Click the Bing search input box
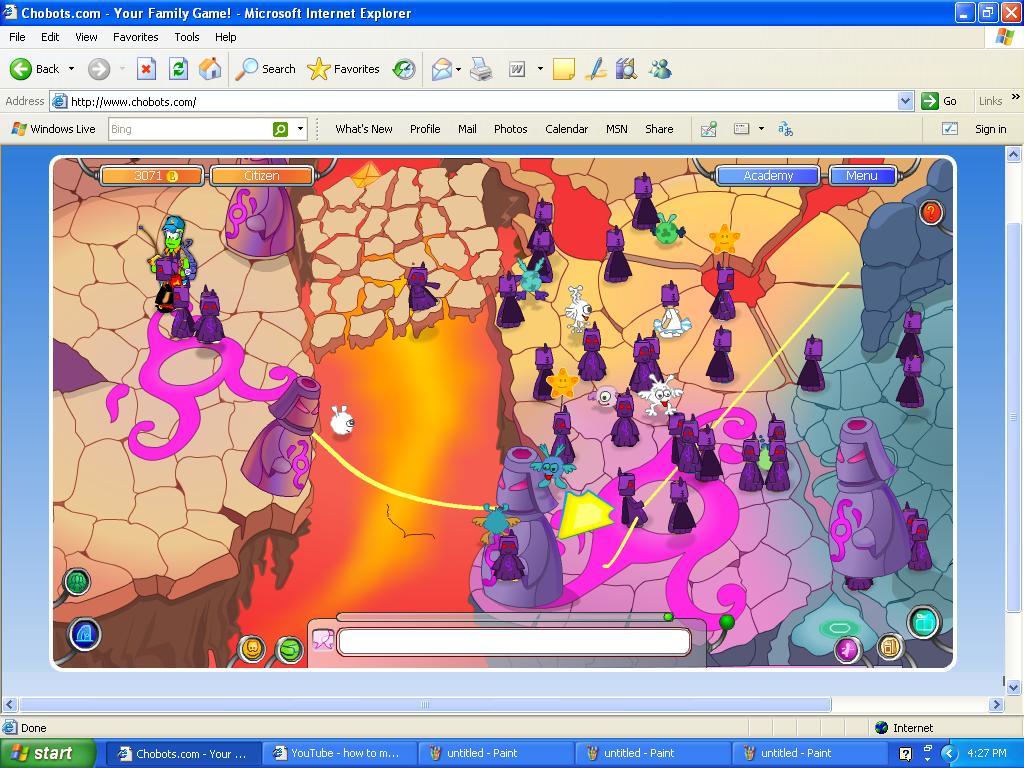Image resolution: width=1024 pixels, height=768 pixels. [x=190, y=129]
